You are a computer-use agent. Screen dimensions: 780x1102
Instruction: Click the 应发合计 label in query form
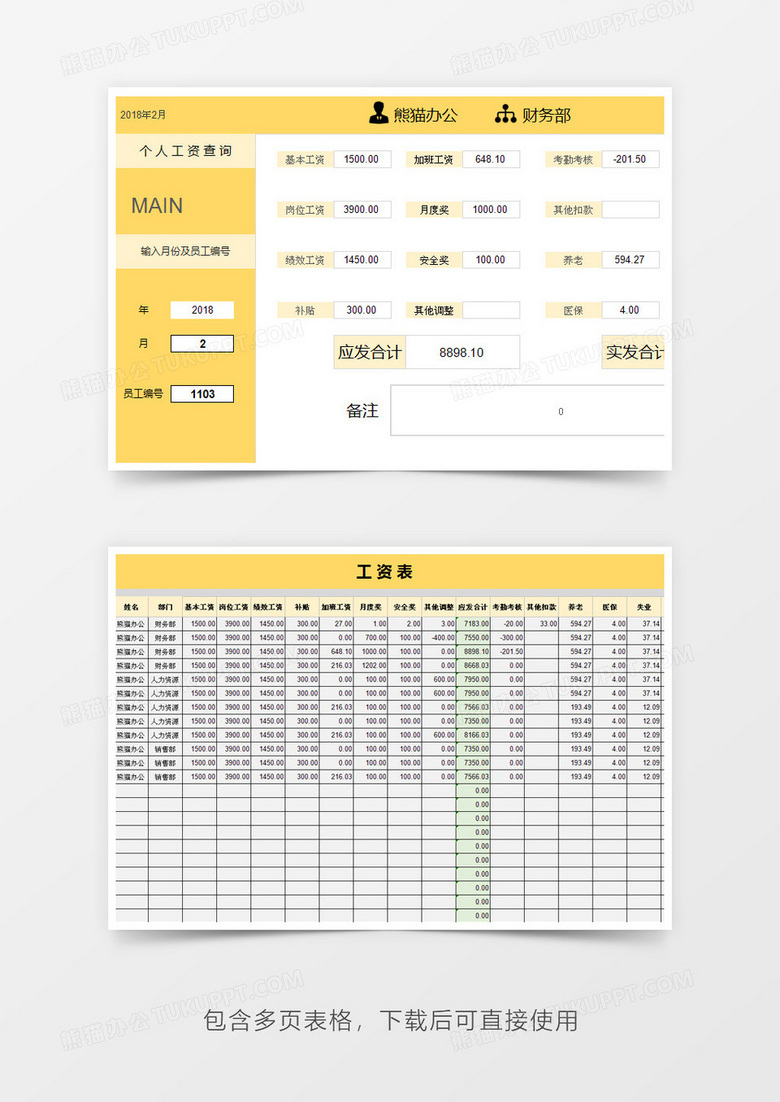(x=370, y=352)
